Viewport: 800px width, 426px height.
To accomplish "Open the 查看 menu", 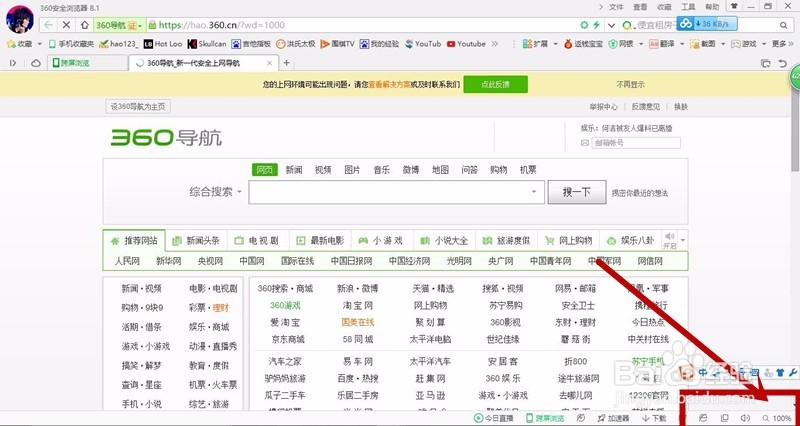I will click(x=640, y=7).
